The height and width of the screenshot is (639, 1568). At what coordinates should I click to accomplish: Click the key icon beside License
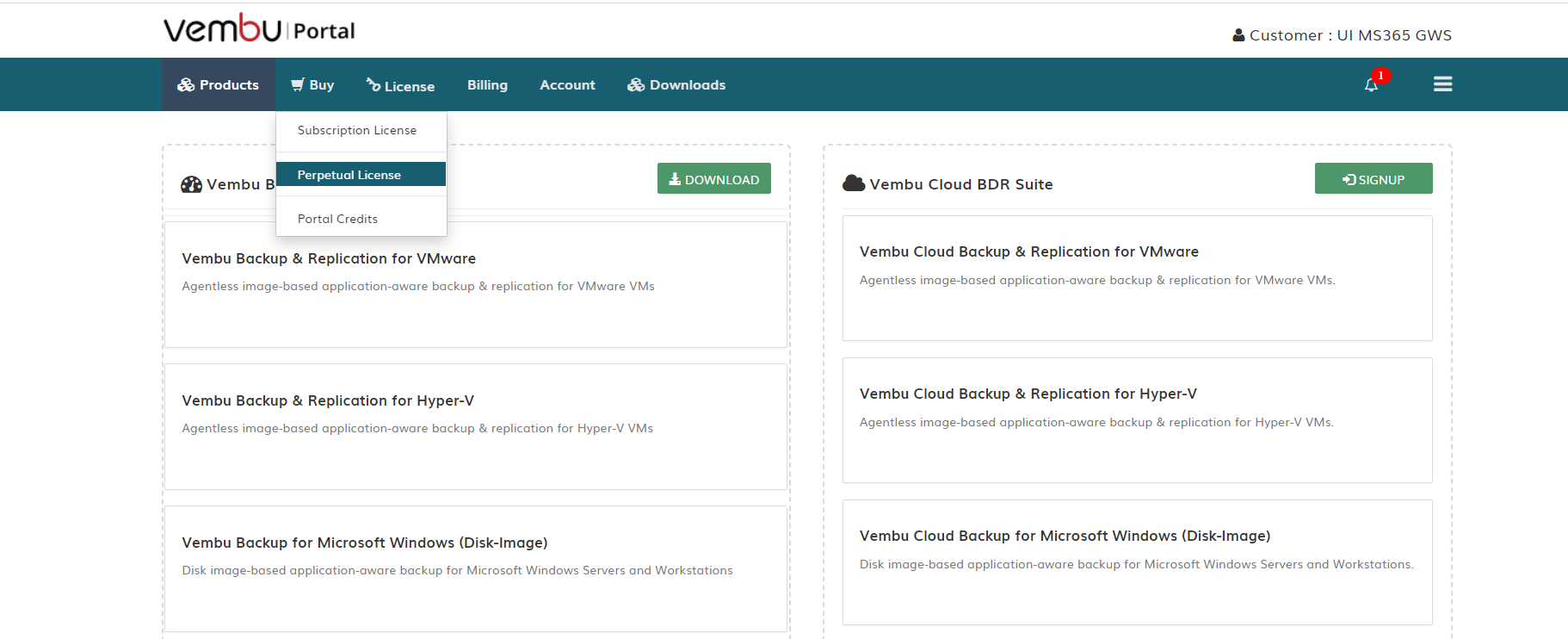point(373,84)
